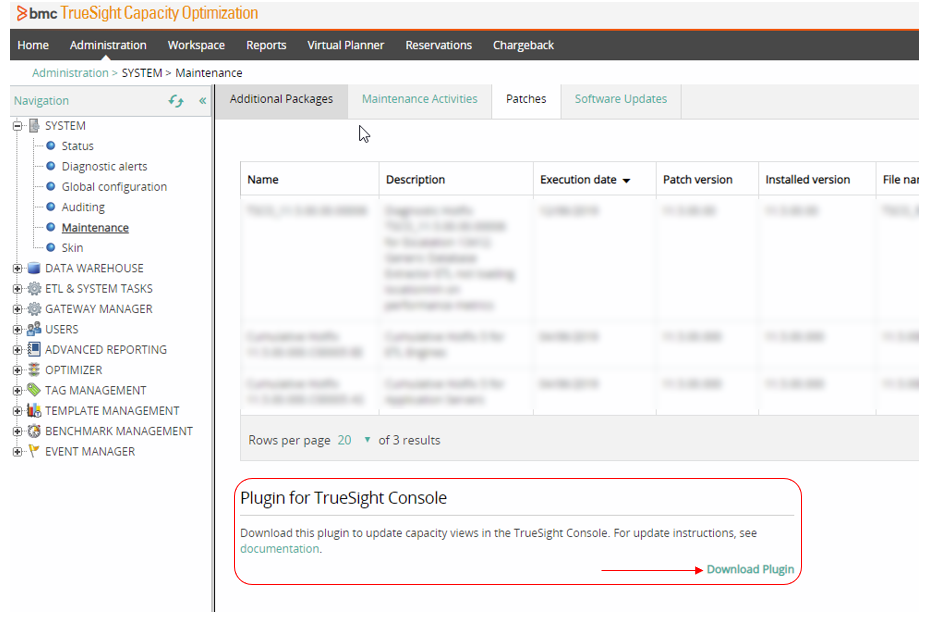Click the blue bullet beside Auditing
The image size is (940, 620).
pos(51,207)
